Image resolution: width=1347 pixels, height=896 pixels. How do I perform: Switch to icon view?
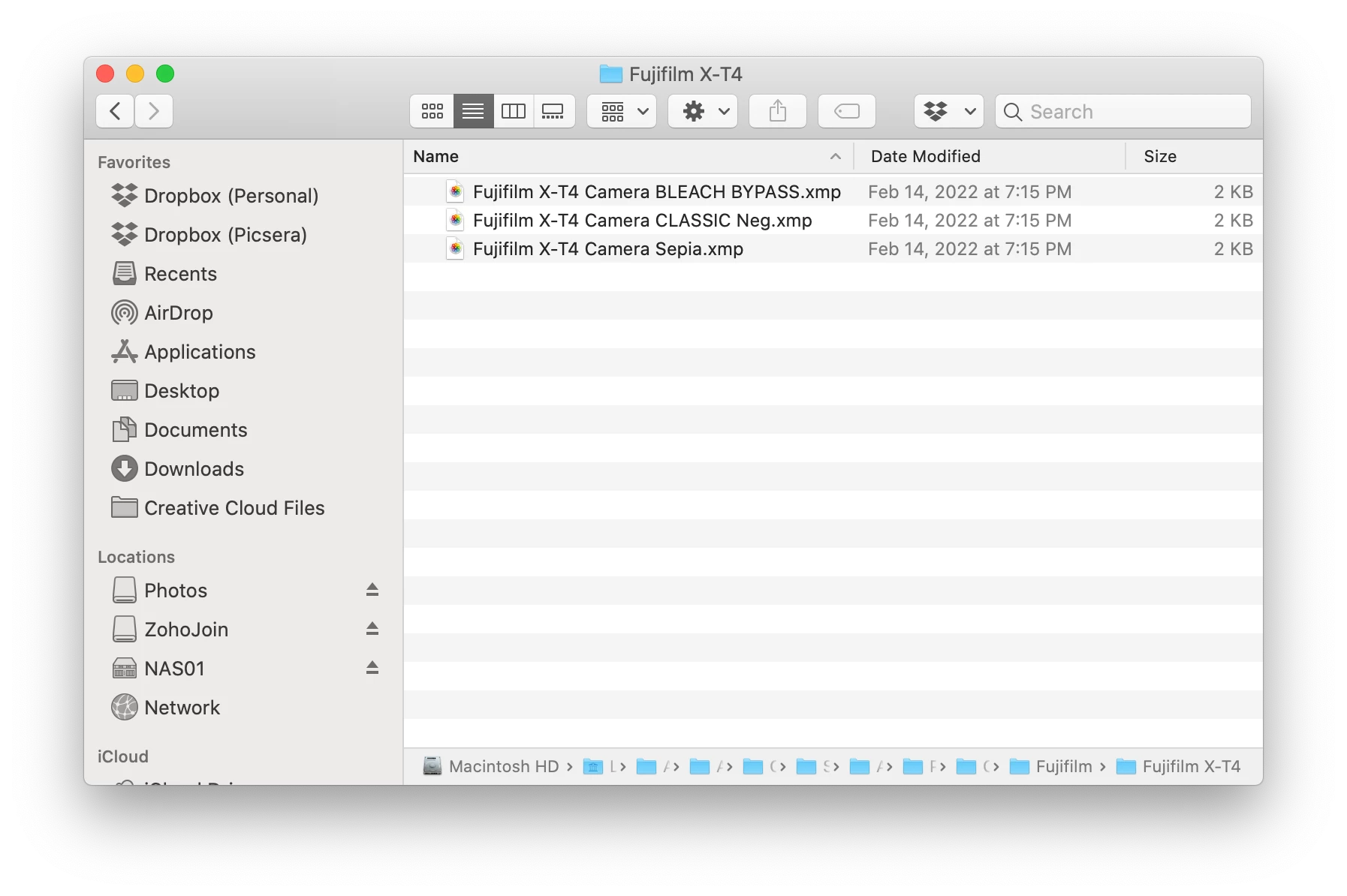point(432,111)
